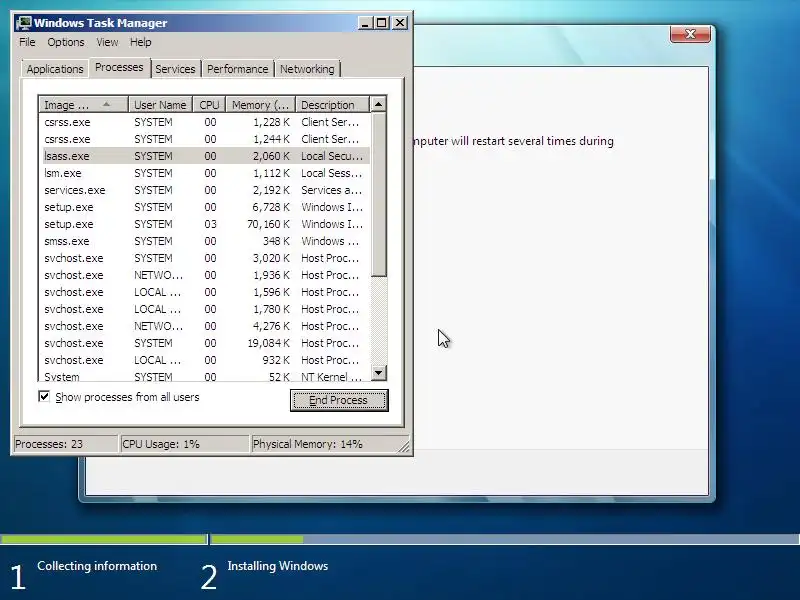Open the Options menu
Image resolution: width=800 pixels, height=600 pixels.
(66, 42)
